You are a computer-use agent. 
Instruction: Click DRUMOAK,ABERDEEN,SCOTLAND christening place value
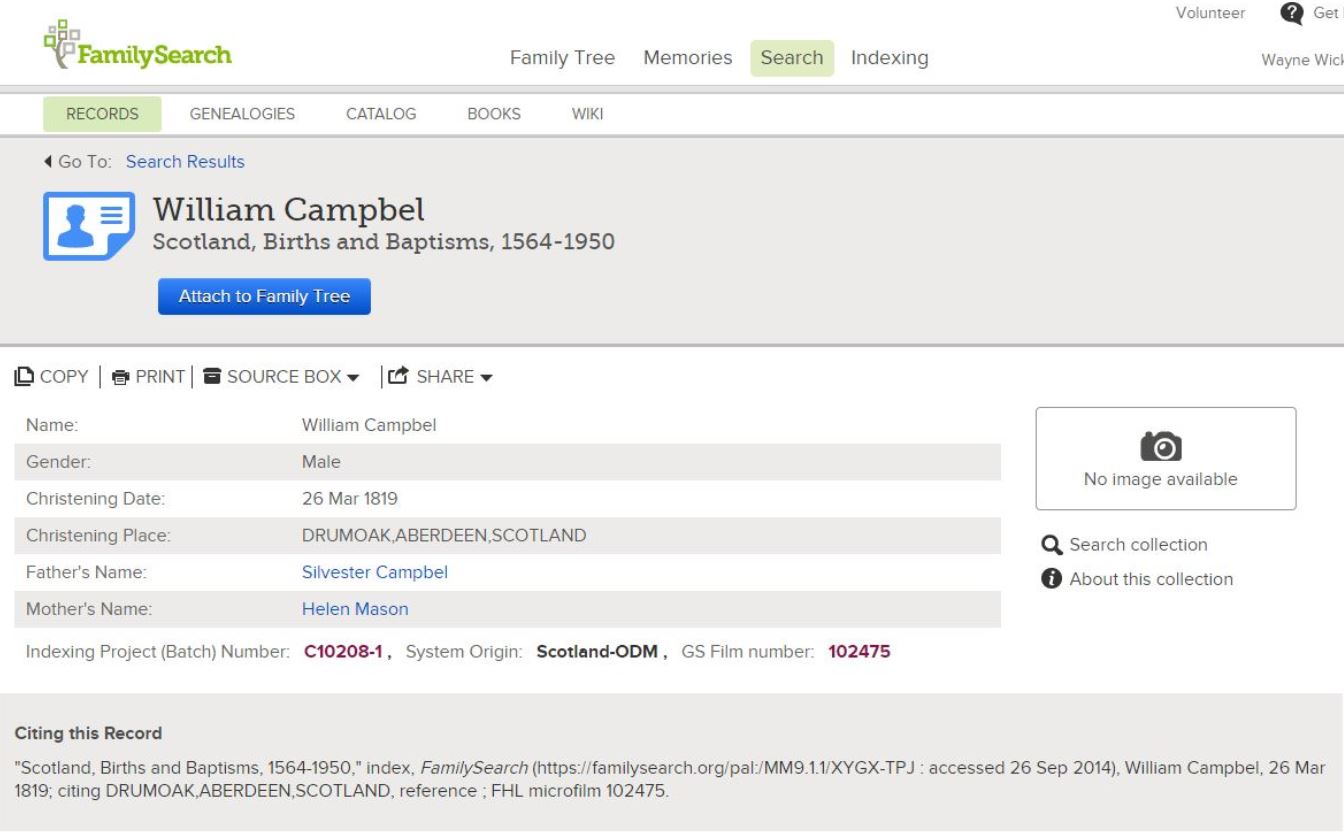click(444, 535)
